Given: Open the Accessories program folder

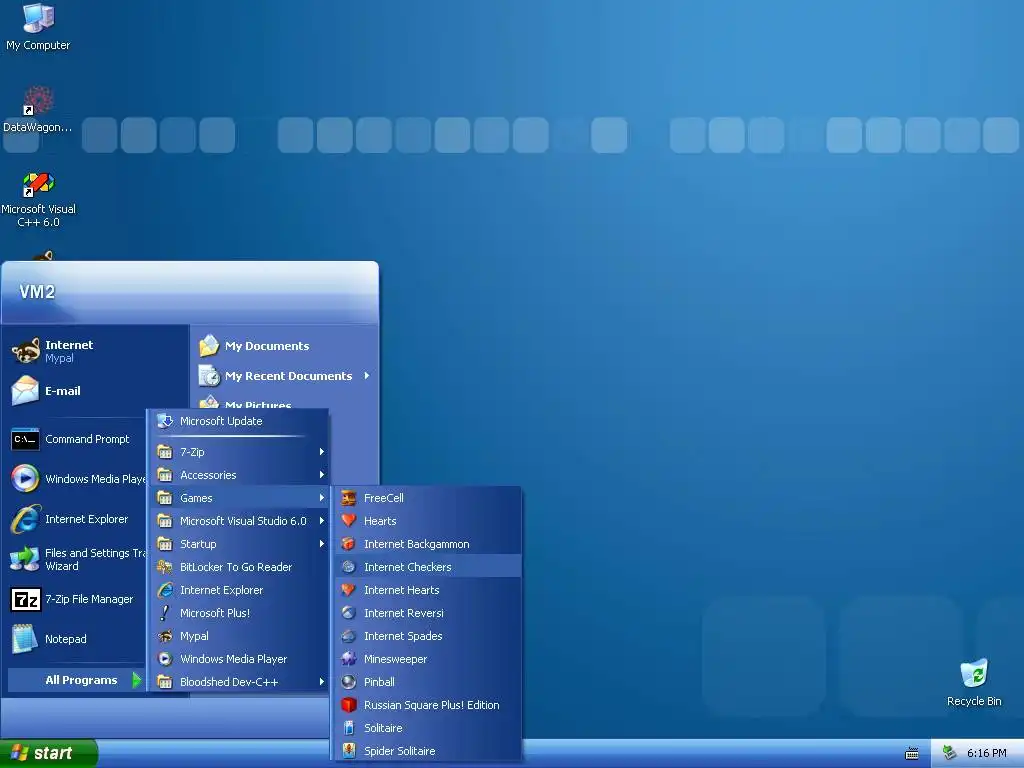Looking at the screenshot, I should click(238, 475).
